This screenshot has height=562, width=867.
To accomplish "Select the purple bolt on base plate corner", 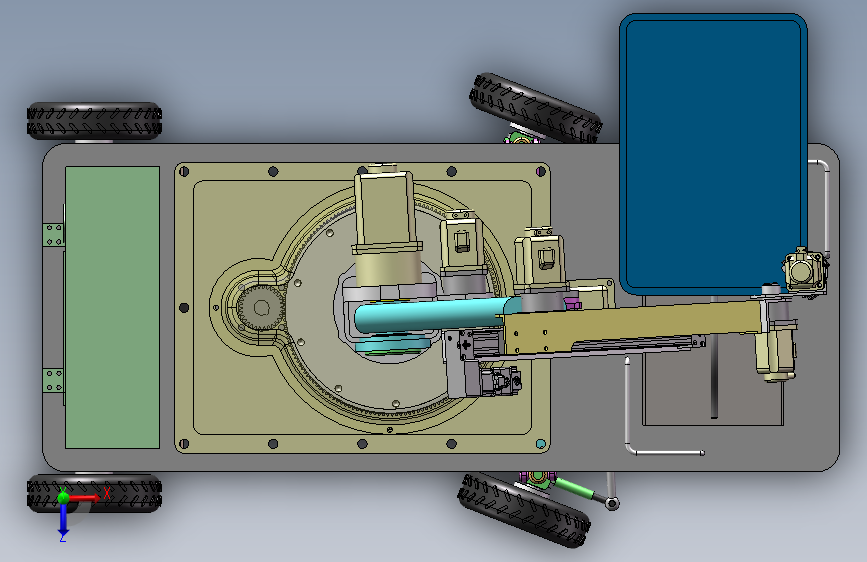I will 541,171.
